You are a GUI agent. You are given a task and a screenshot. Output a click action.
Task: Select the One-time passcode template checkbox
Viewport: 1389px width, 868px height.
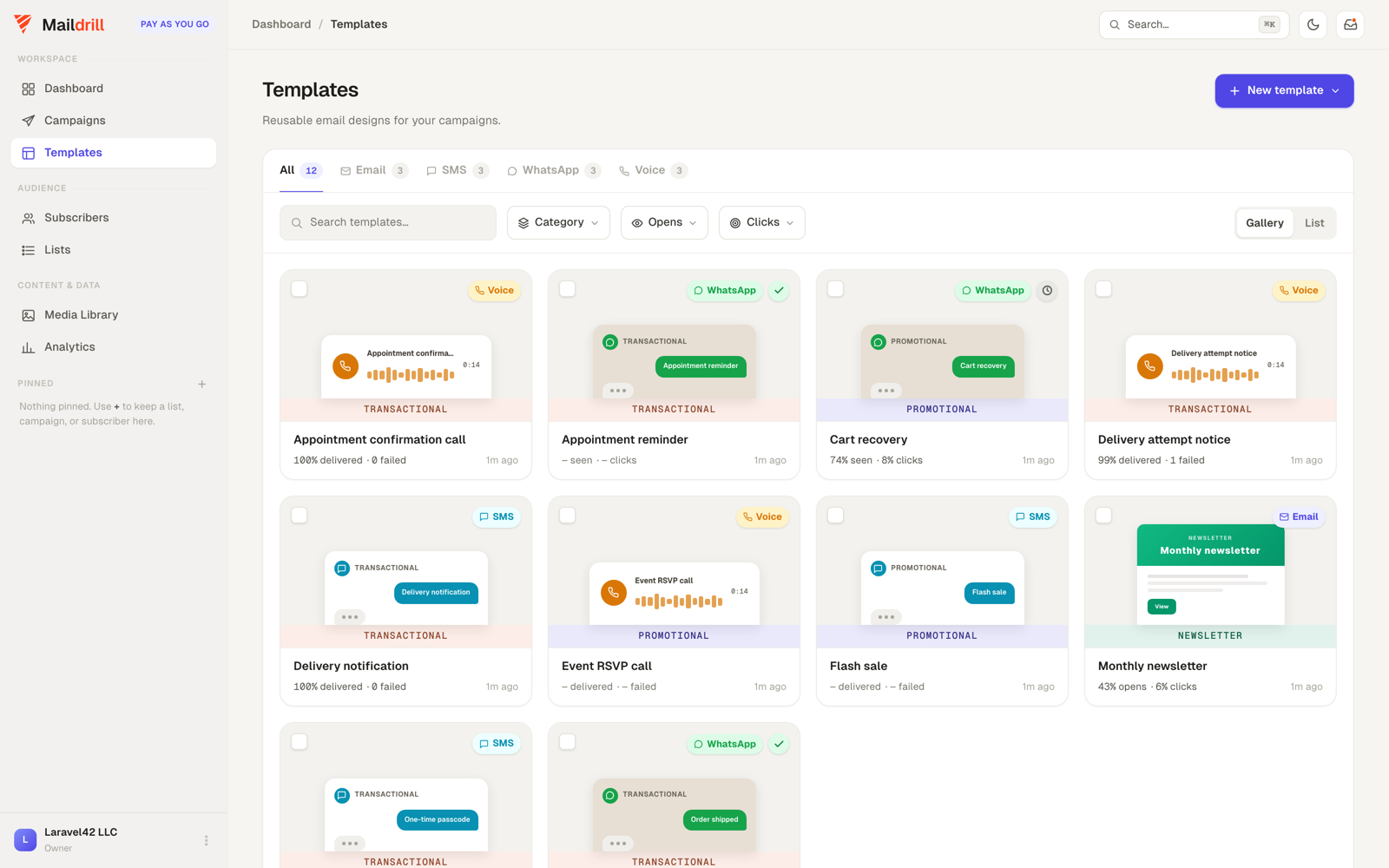300,742
